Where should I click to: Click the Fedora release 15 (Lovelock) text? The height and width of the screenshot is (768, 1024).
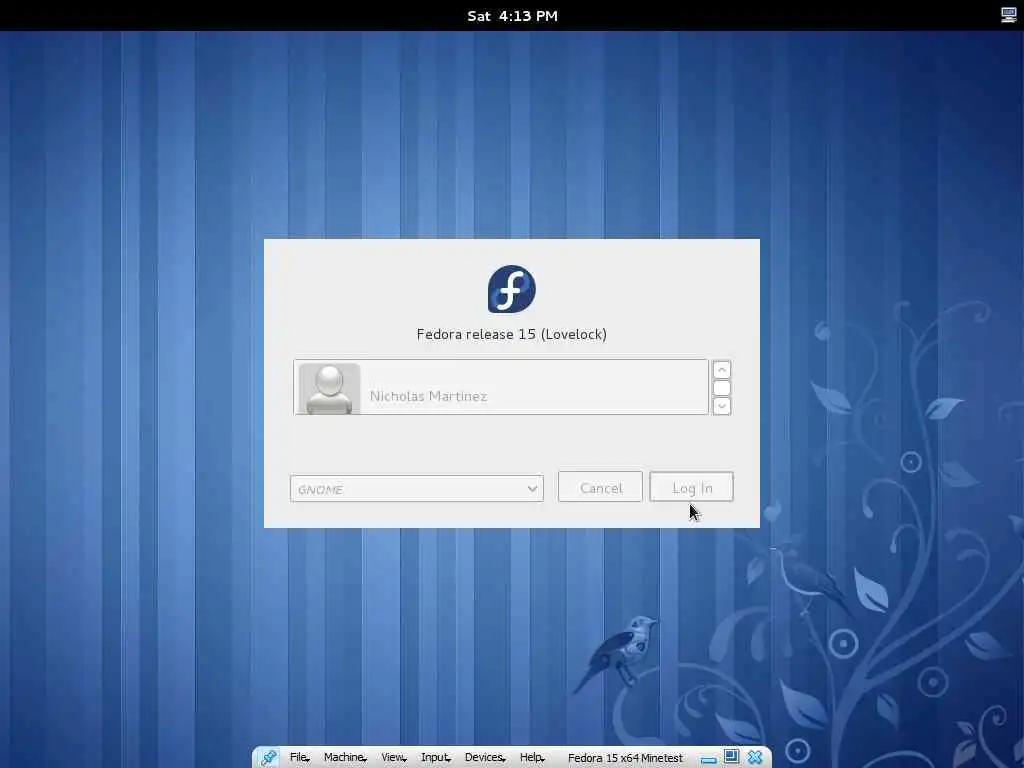point(512,334)
